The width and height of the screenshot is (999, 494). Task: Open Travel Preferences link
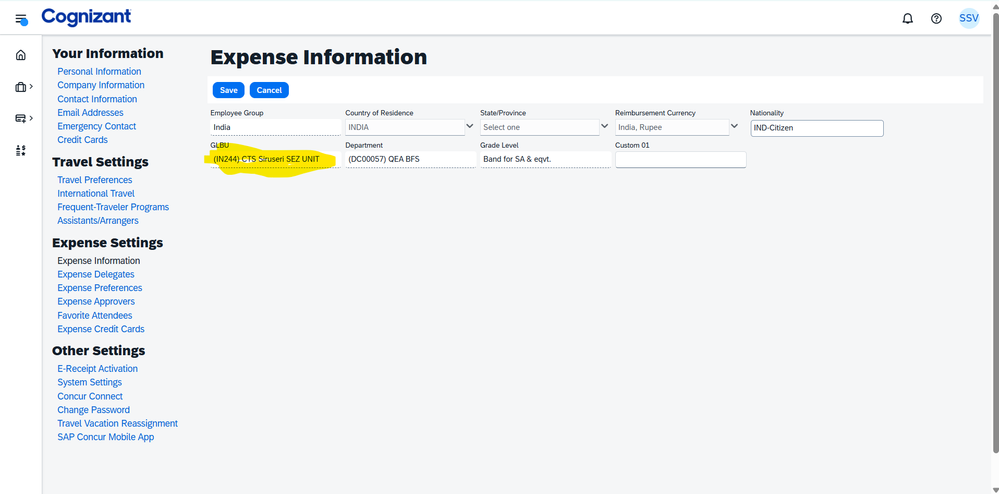pyautogui.click(x=95, y=180)
